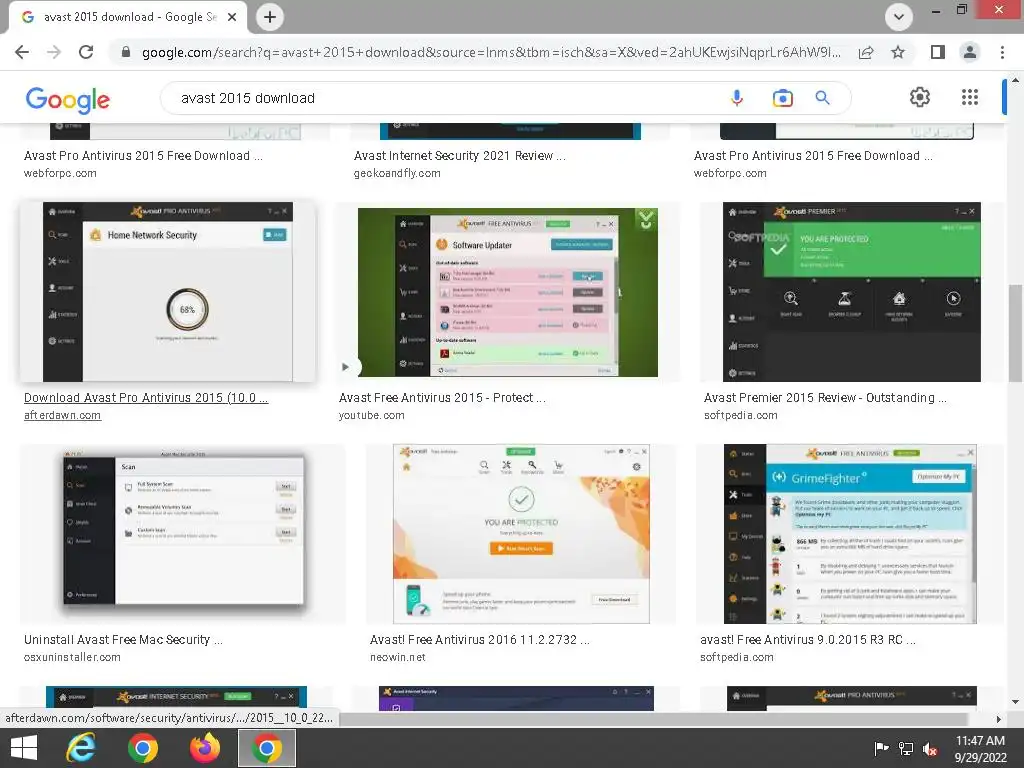
Task: Click osxuninstaller.com source text
Action: [72, 658]
